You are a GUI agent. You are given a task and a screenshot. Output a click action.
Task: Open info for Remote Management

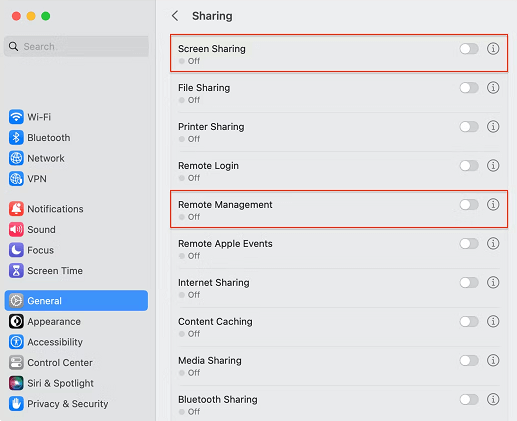pos(493,205)
